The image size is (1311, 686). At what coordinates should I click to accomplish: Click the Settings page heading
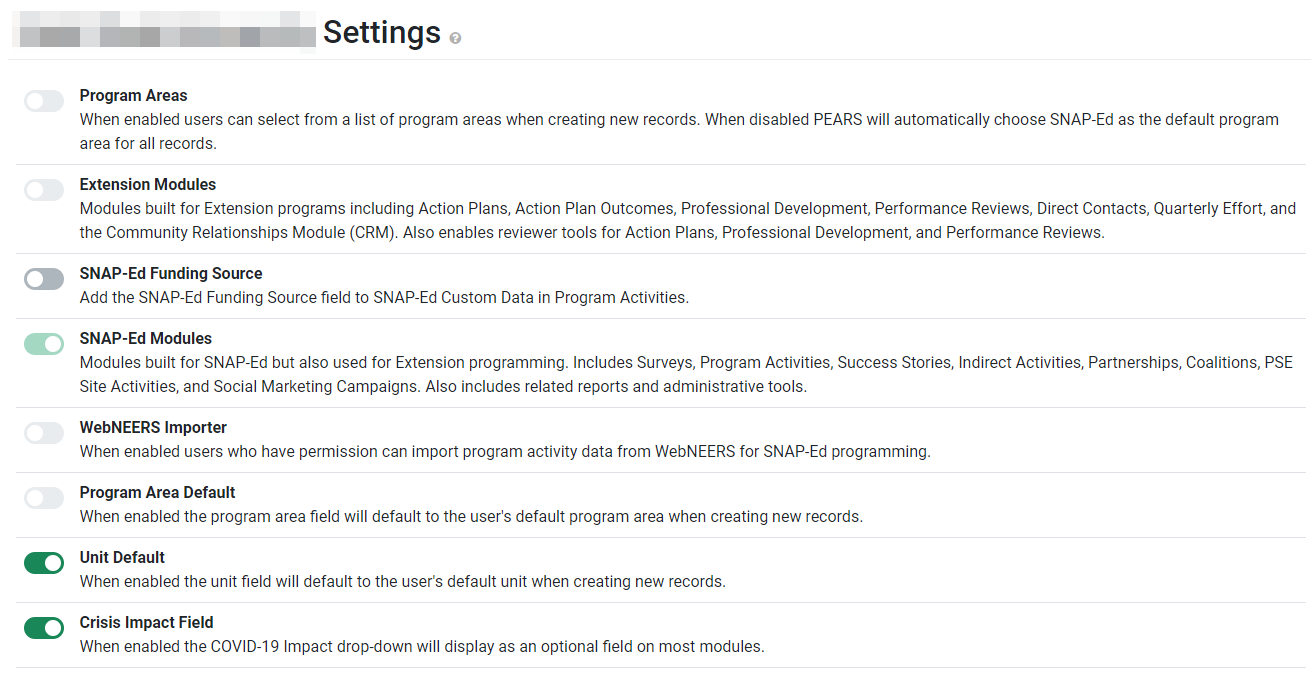click(x=381, y=32)
